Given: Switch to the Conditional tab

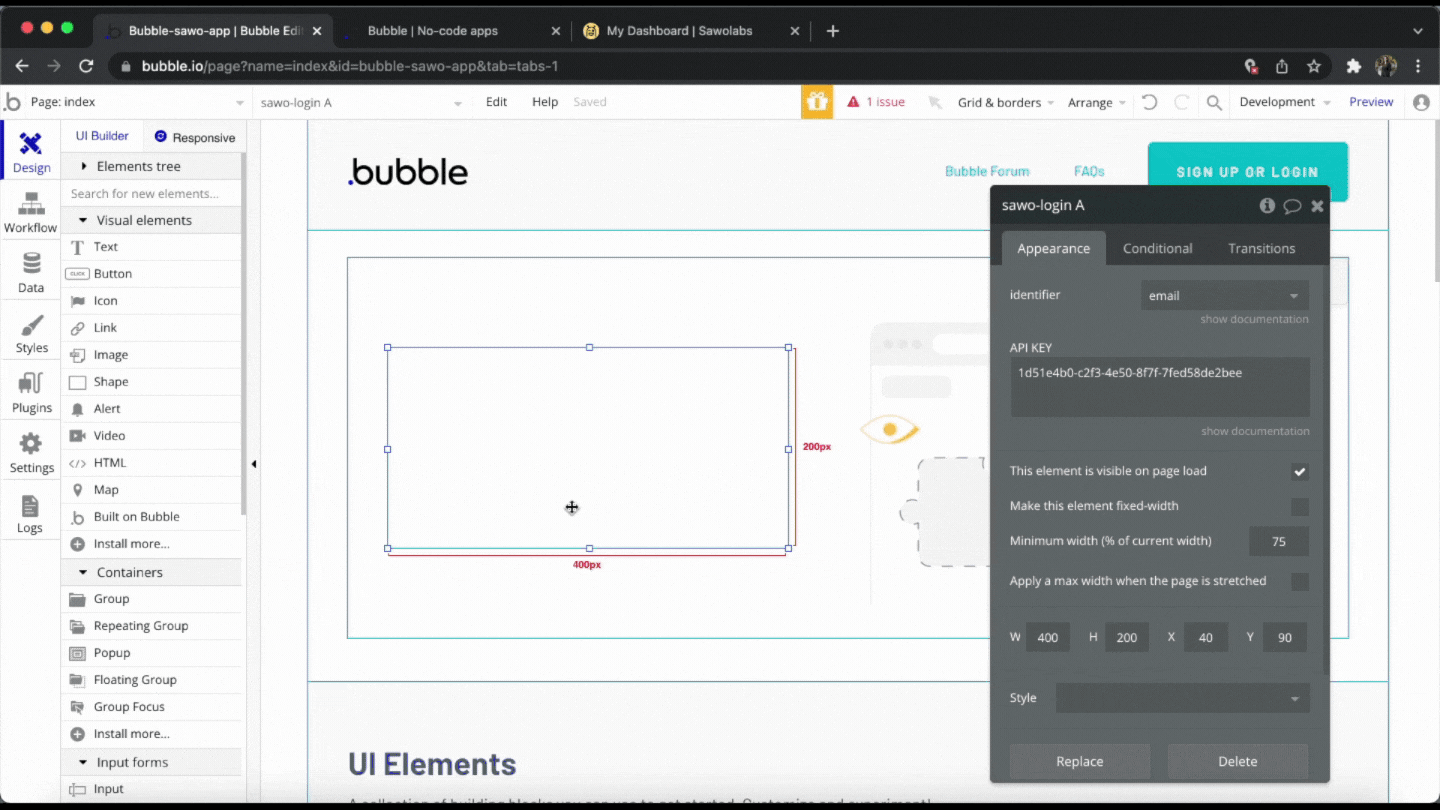Looking at the screenshot, I should coord(1157,248).
